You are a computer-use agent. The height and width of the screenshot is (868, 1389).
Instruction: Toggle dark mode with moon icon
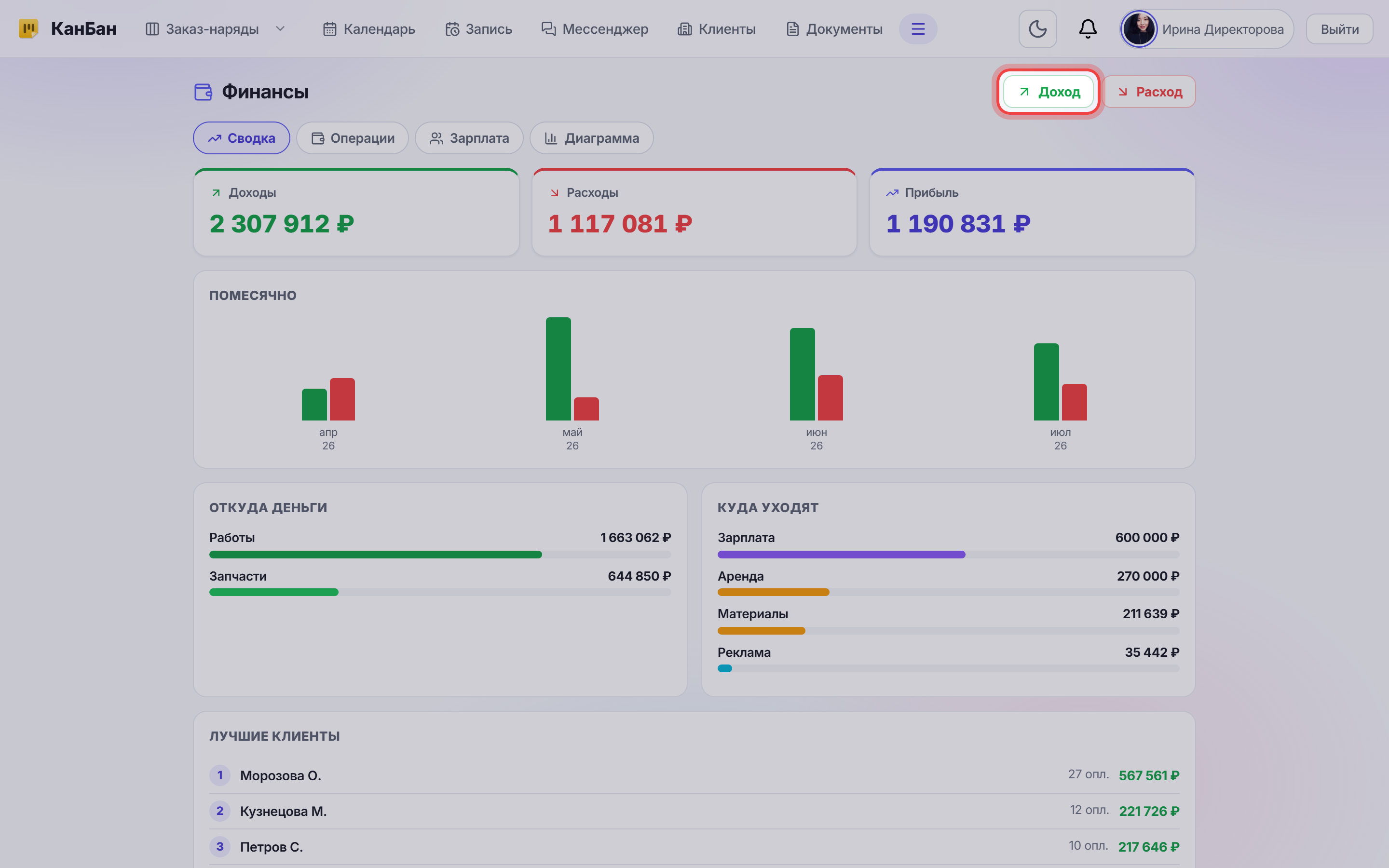tap(1037, 29)
